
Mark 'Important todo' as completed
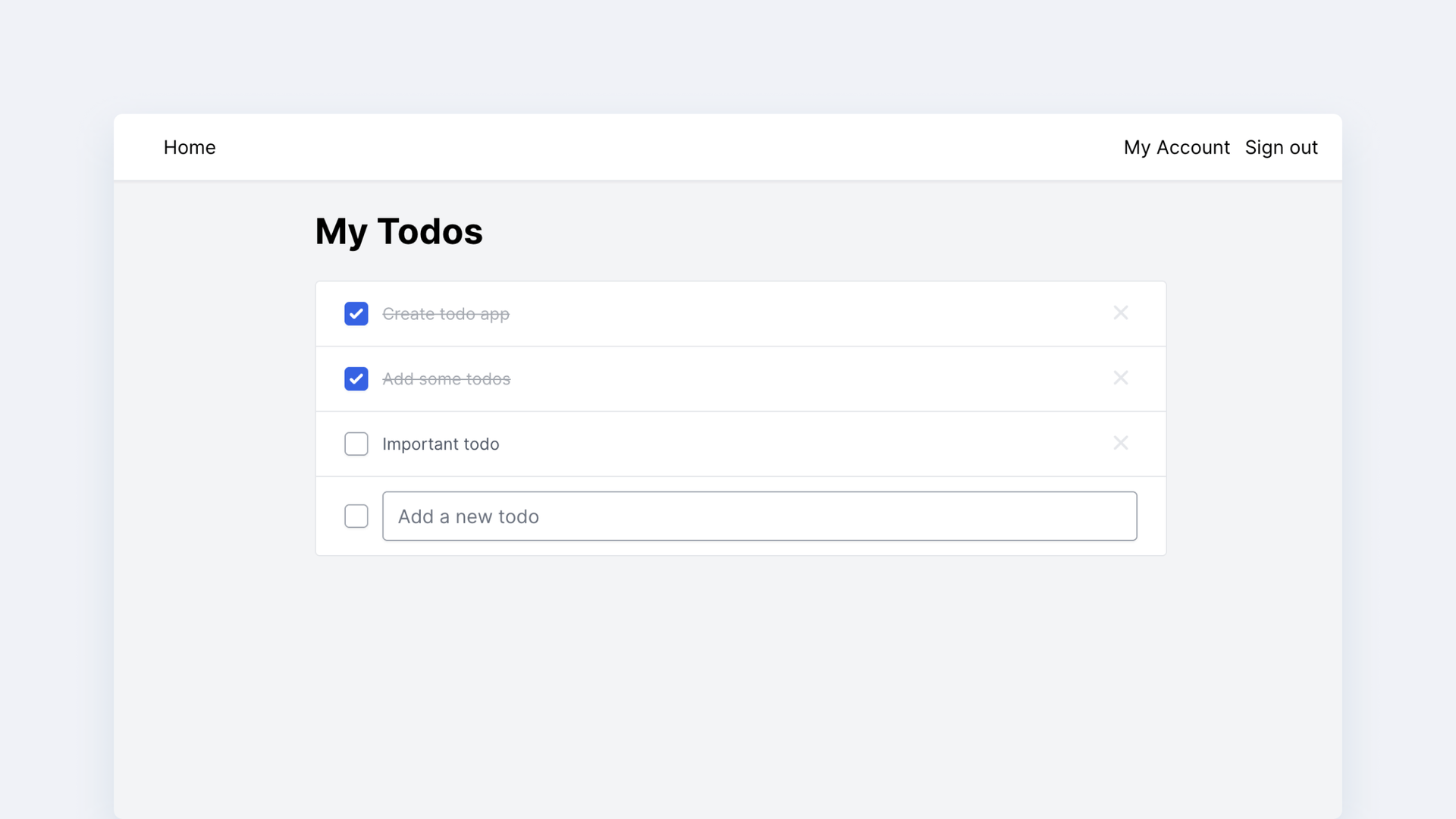point(356,444)
